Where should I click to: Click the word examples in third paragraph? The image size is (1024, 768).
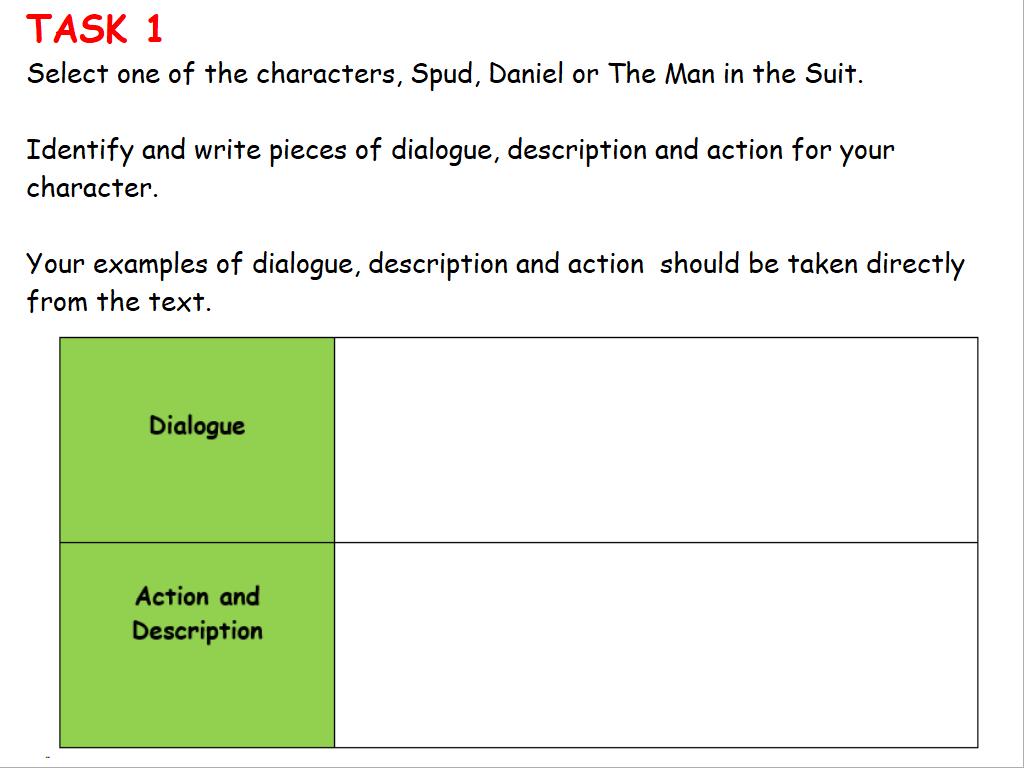pyautogui.click(x=151, y=265)
